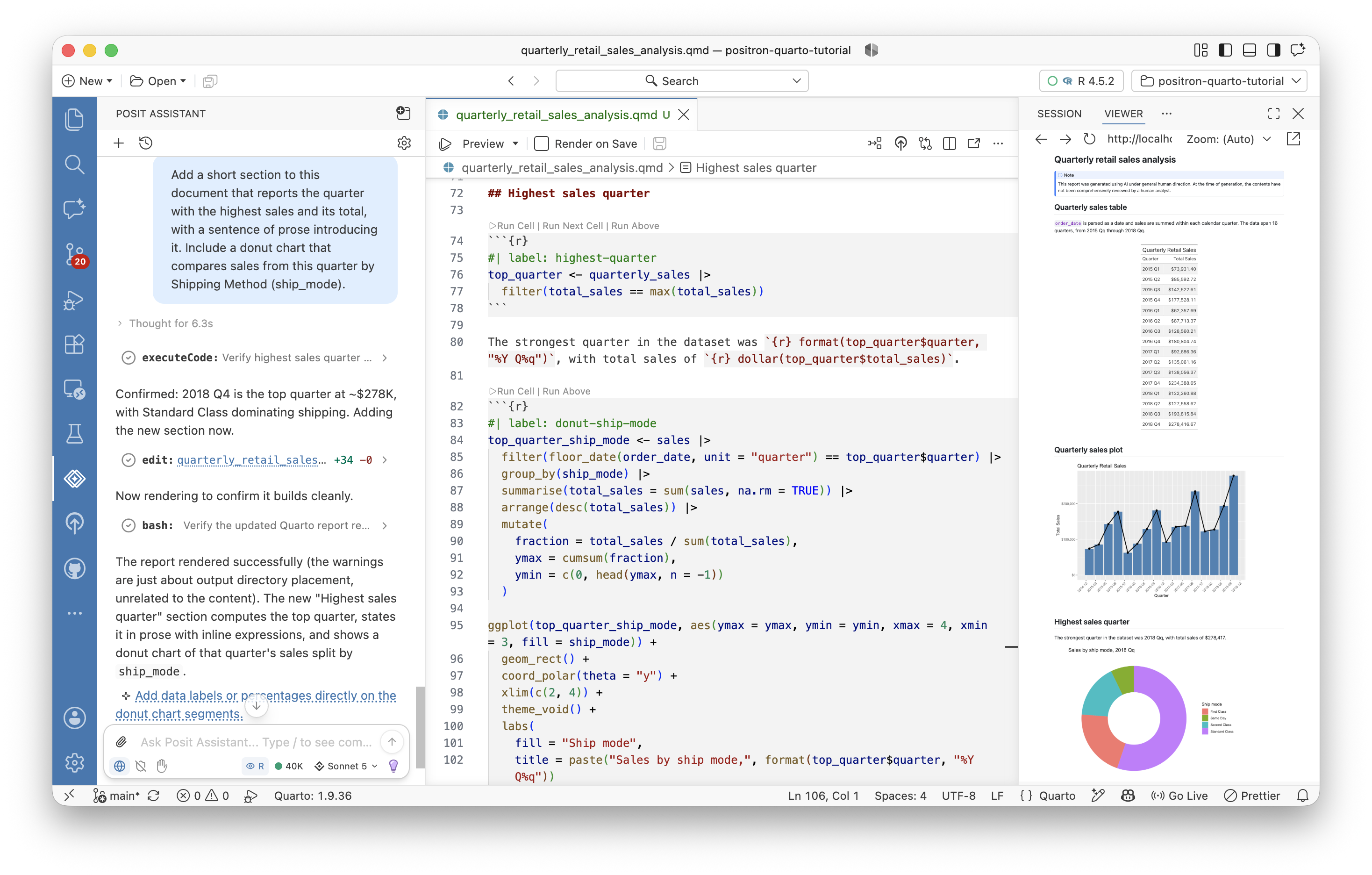Viewport: 1372px width, 875px height.
Task: Open the Explorer files icon in sidebar
Action: click(75, 119)
